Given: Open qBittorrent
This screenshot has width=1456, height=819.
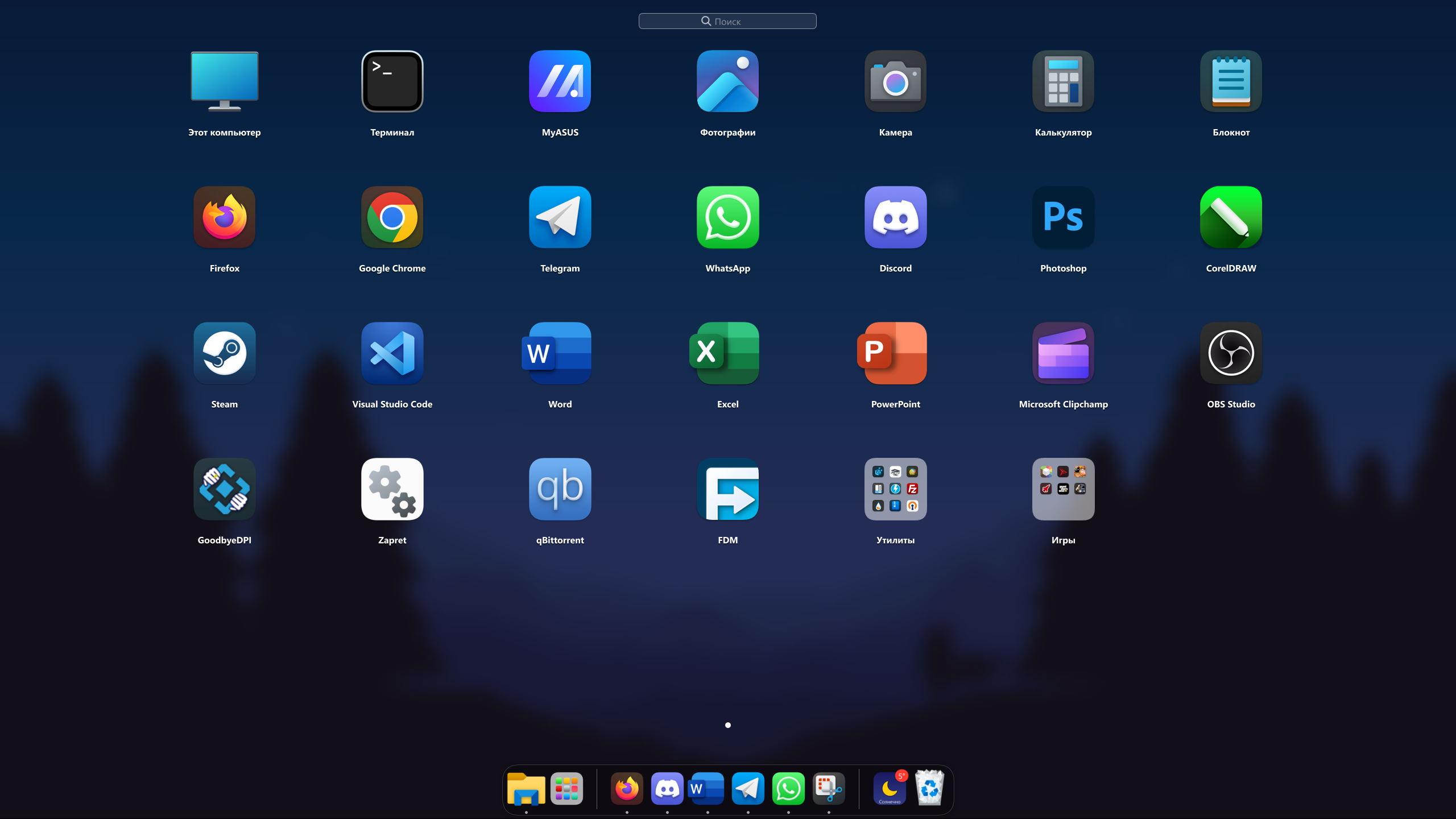Looking at the screenshot, I should [560, 489].
